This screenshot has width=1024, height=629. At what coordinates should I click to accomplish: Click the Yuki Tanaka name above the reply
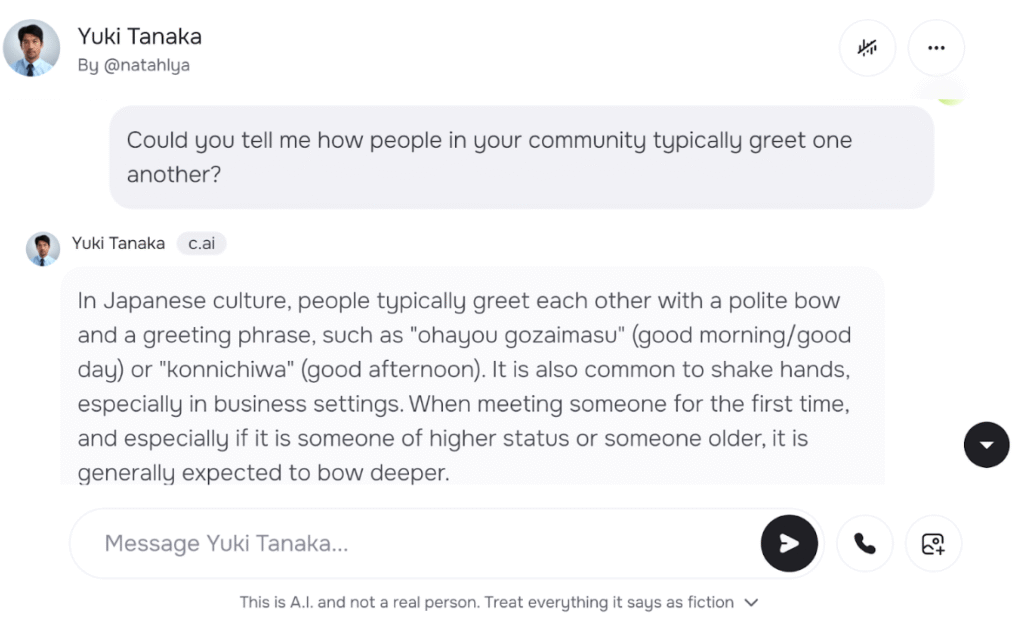click(x=118, y=243)
